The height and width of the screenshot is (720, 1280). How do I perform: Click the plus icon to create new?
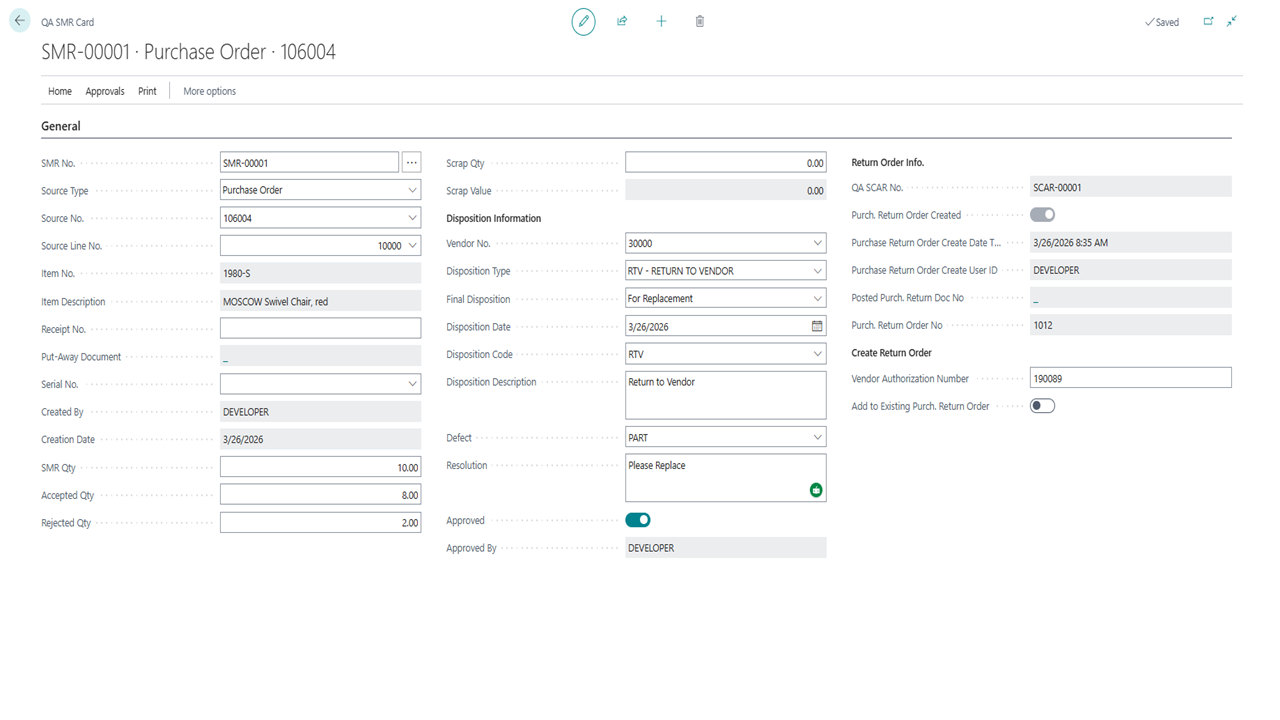[x=661, y=21]
